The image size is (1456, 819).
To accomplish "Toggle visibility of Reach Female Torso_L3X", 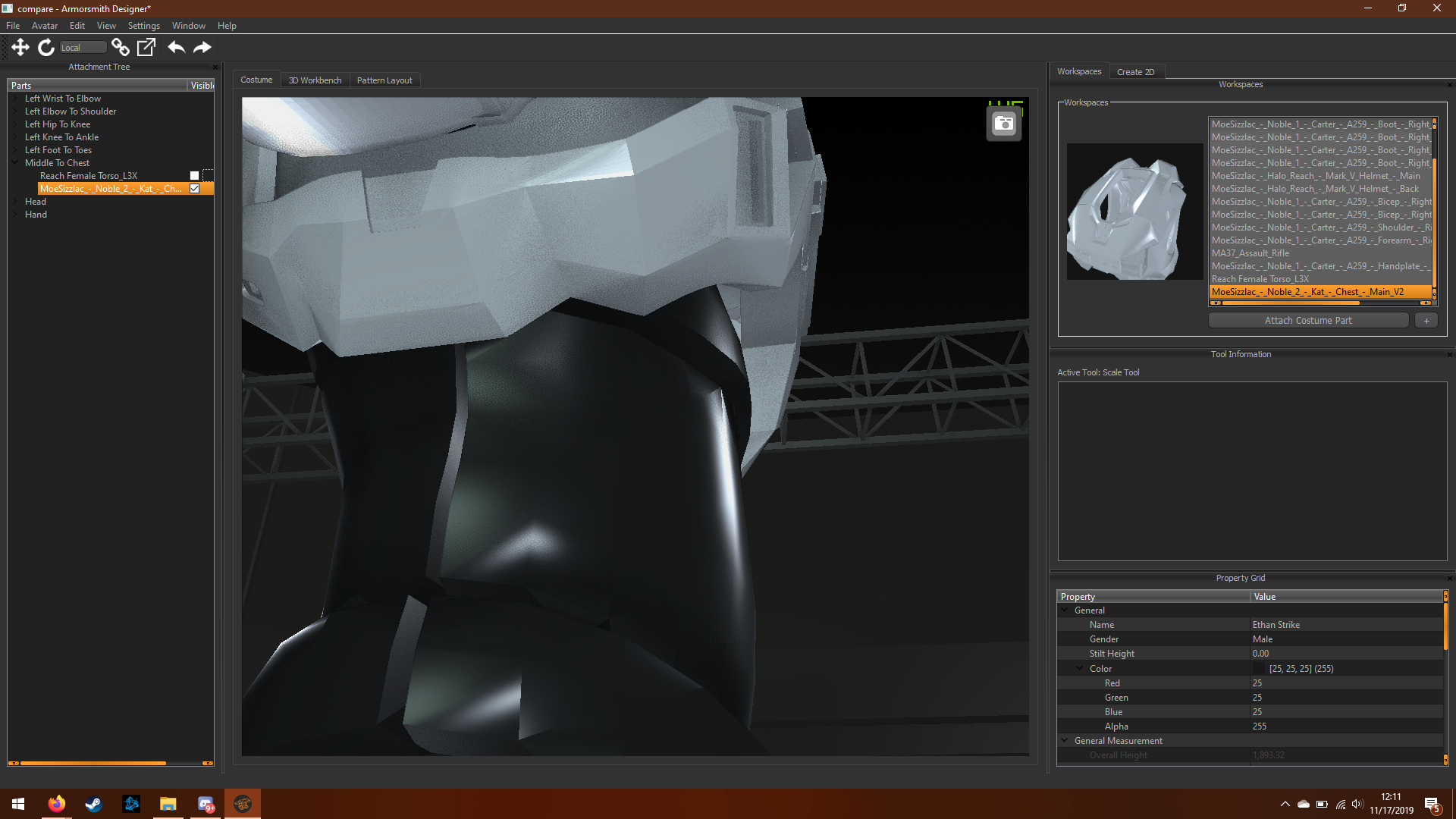I will coord(194,176).
